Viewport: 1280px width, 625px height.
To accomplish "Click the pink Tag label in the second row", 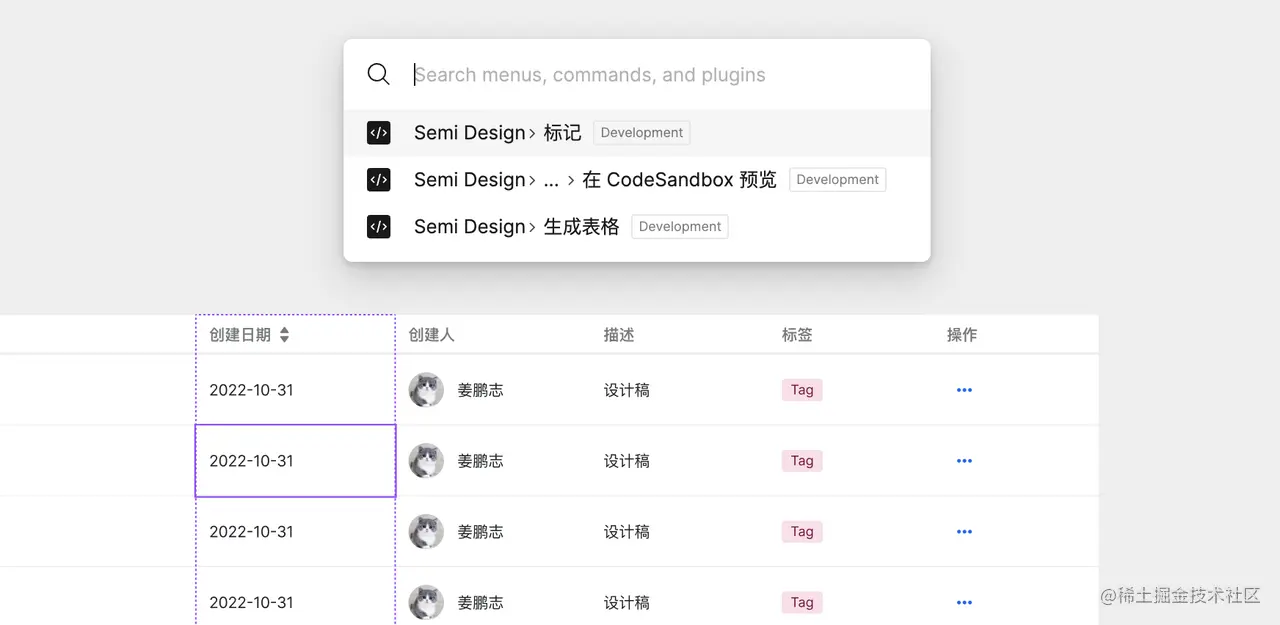I will click(x=802, y=461).
